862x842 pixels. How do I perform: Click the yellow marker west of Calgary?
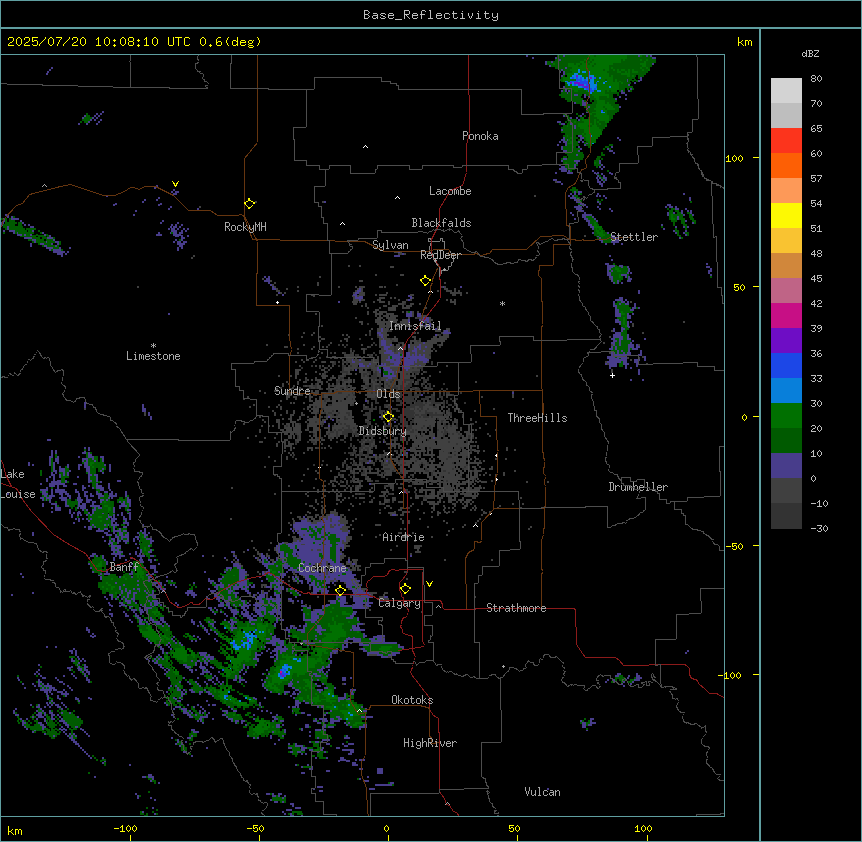click(x=340, y=590)
